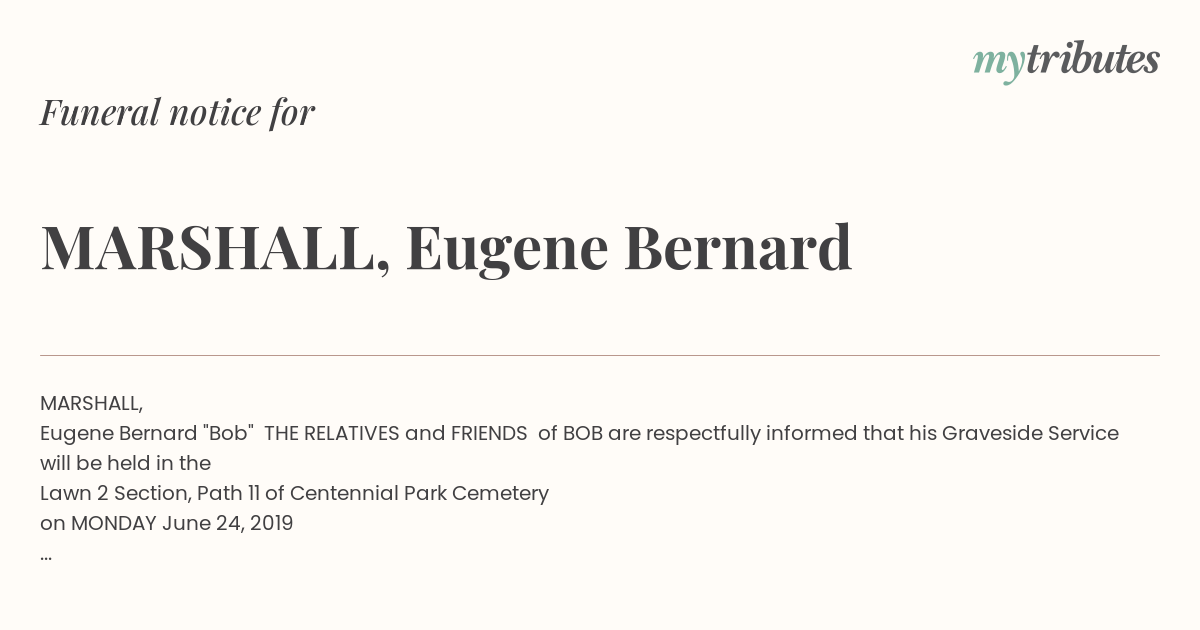Image resolution: width=1200 pixels, height=630 pixels.
Task: Click 'Centennial Park Cemetery' text
Action: click(x=419, y=493)
